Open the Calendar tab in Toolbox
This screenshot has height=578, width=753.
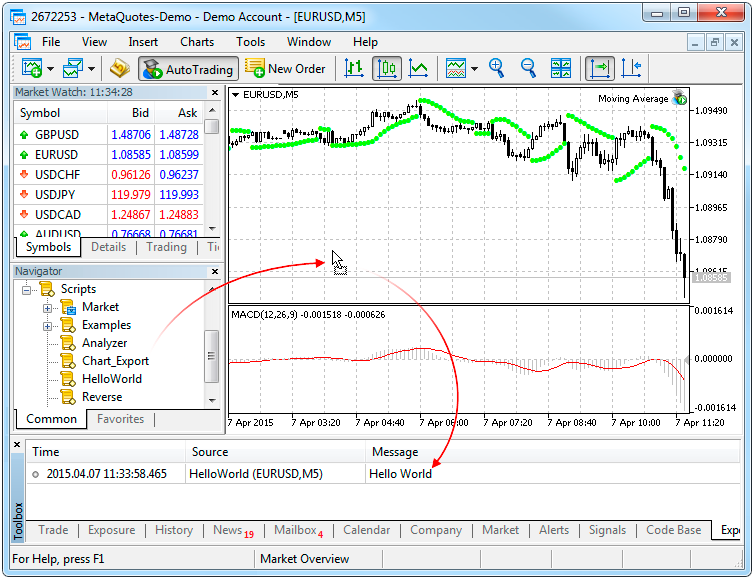(x=366, y=530)
